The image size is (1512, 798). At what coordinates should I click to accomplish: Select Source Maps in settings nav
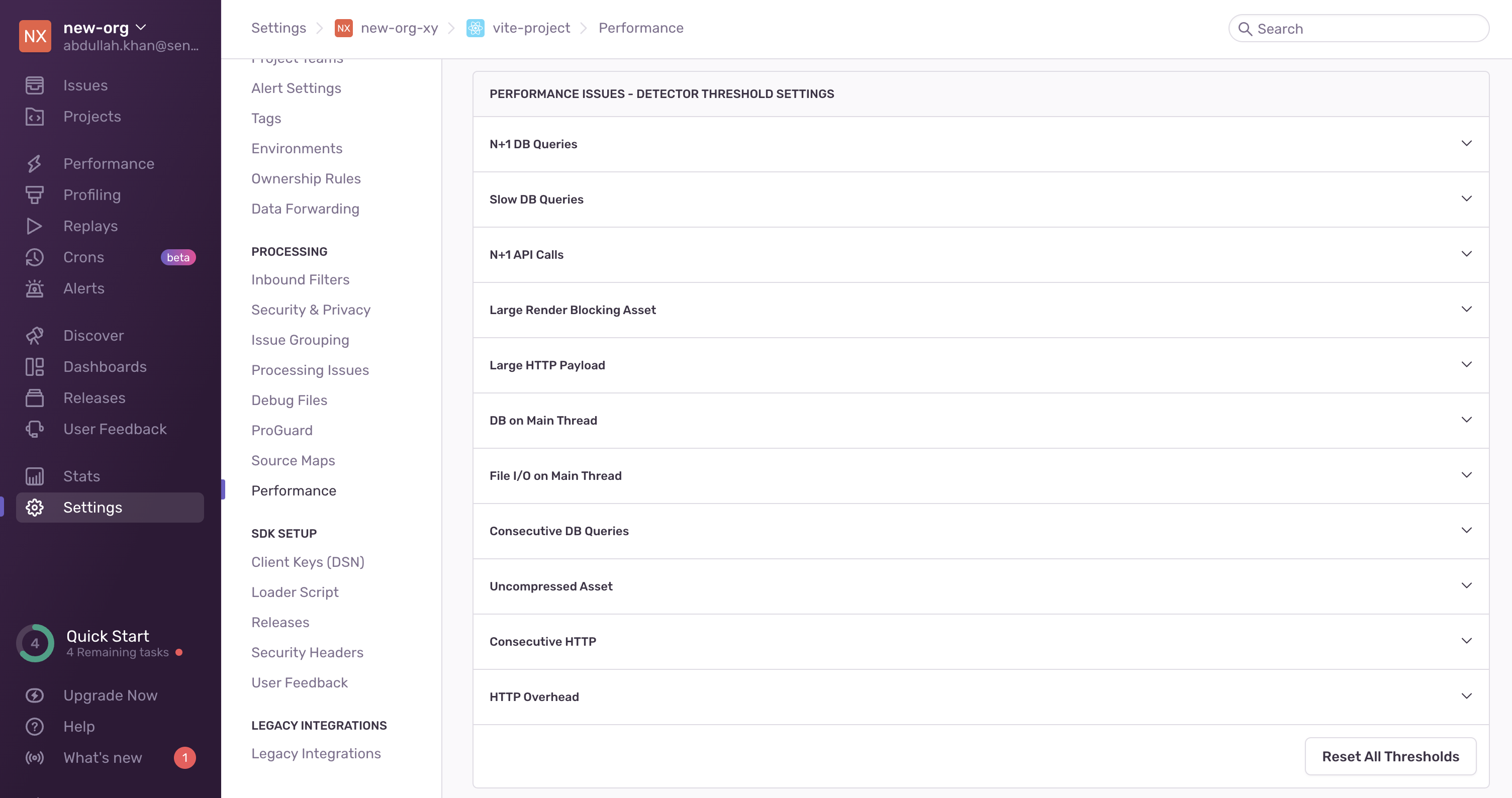293,460
